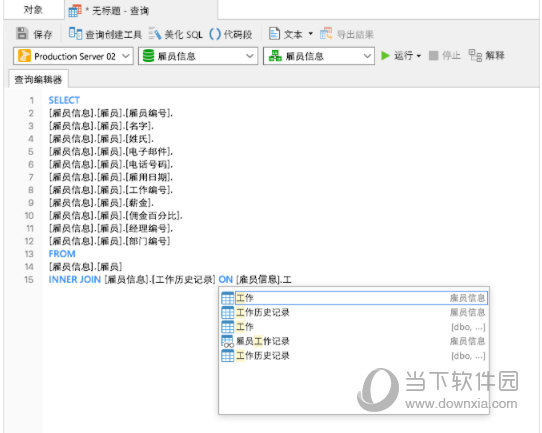The height and width of the screenshot is (433, 542).
Task: Select the highlighted 工作 suggestion in autocomplete
Action: [354, 298]
